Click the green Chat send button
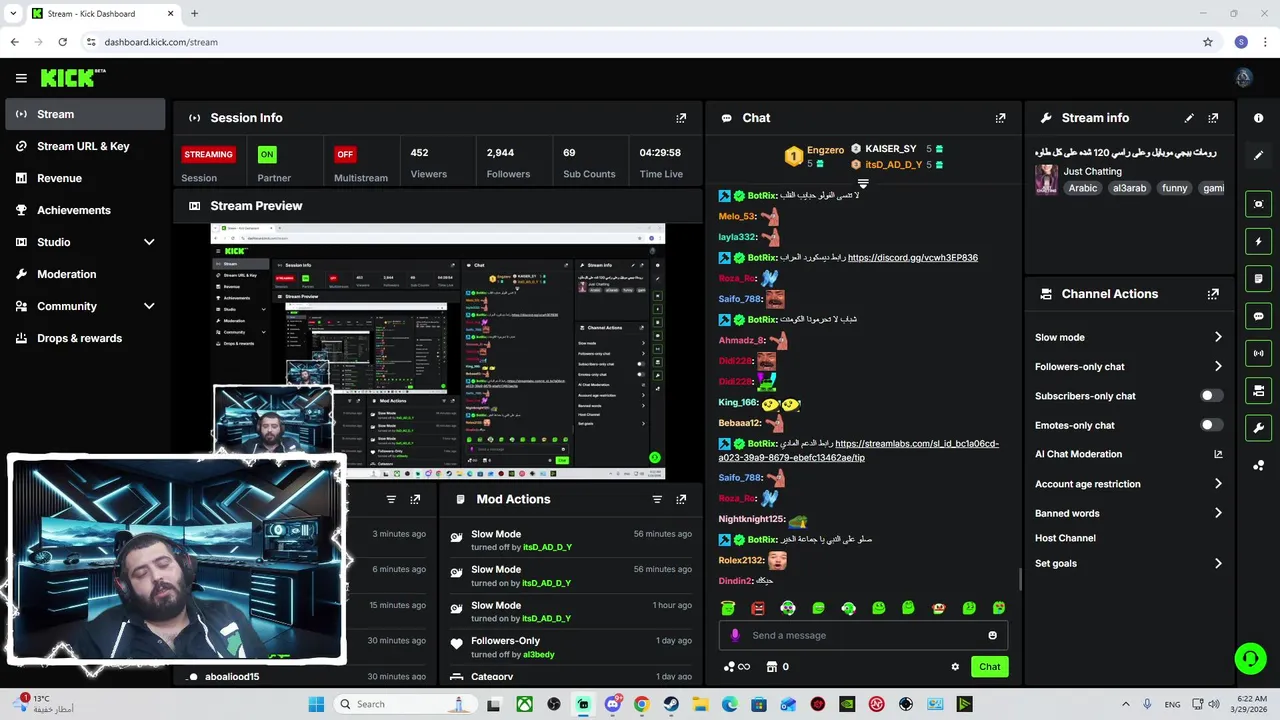The height and width of the screenshot is (720, 1280). tap(989, 667)
